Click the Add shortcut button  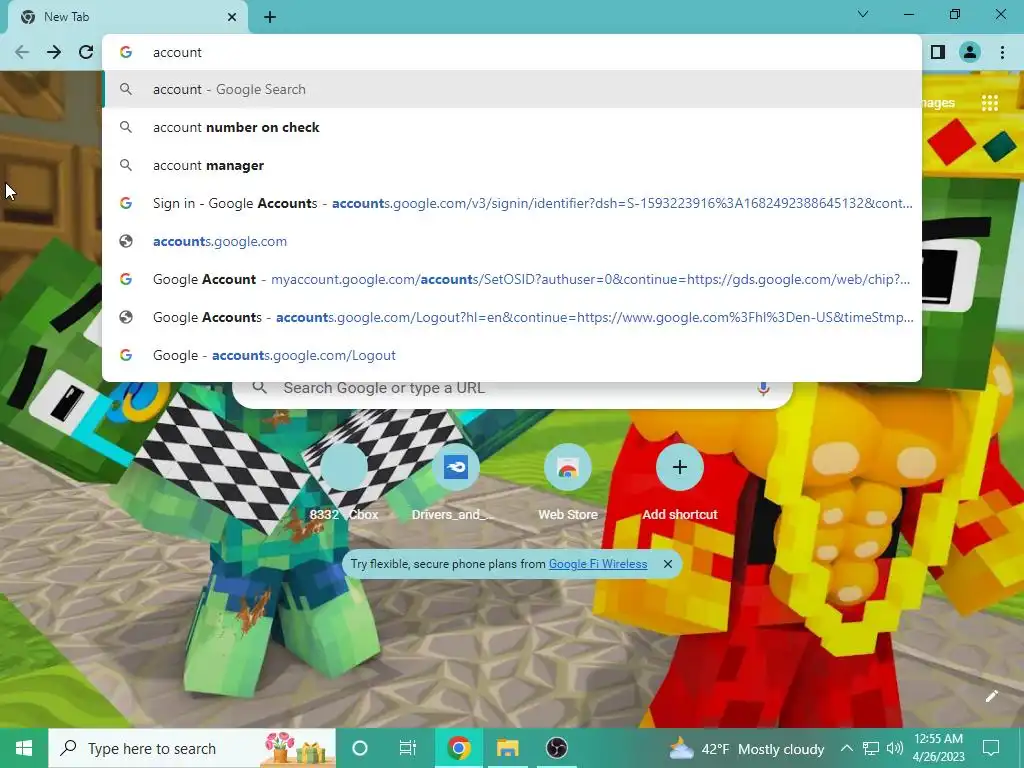[x=680, y=483]
